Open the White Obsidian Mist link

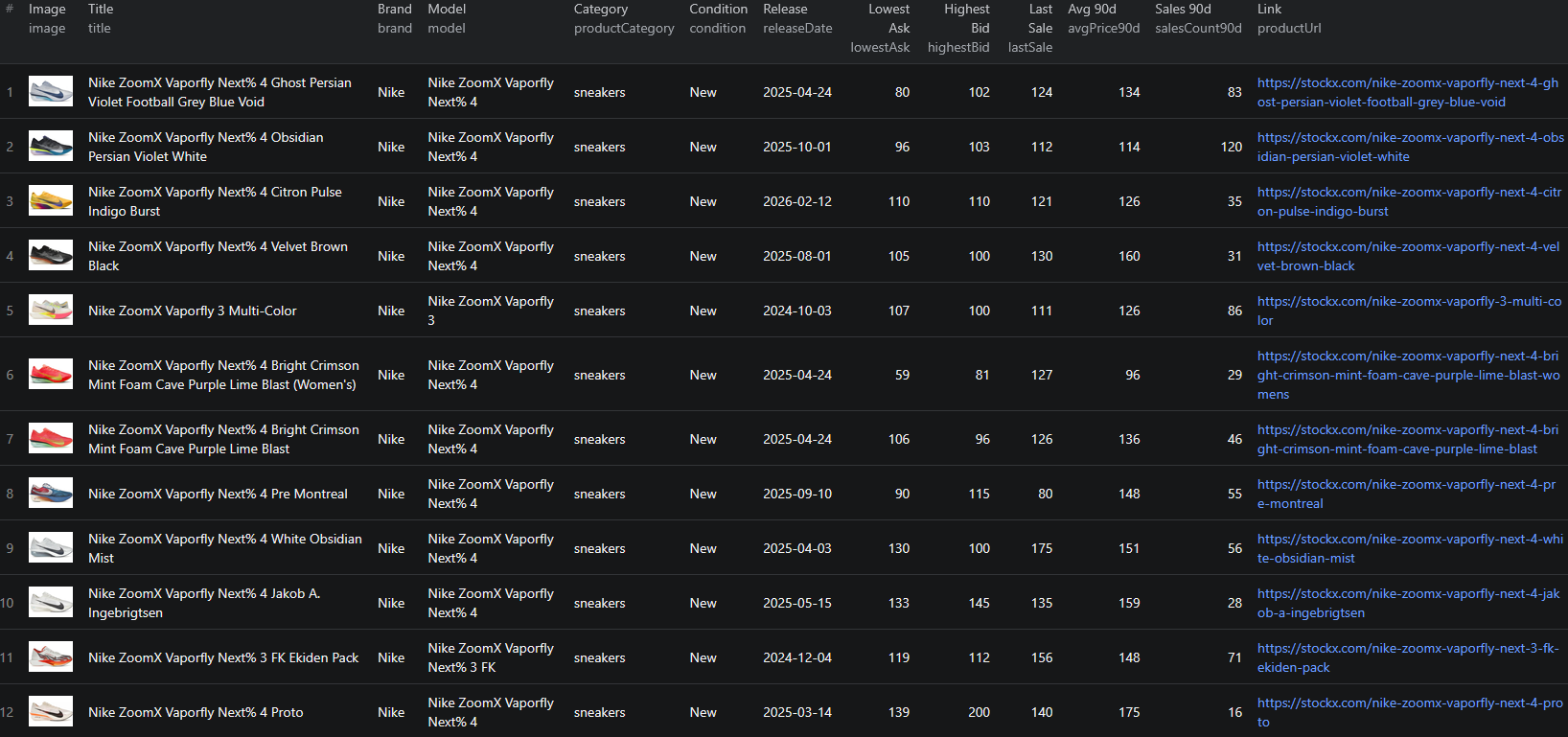(1411, 548)
